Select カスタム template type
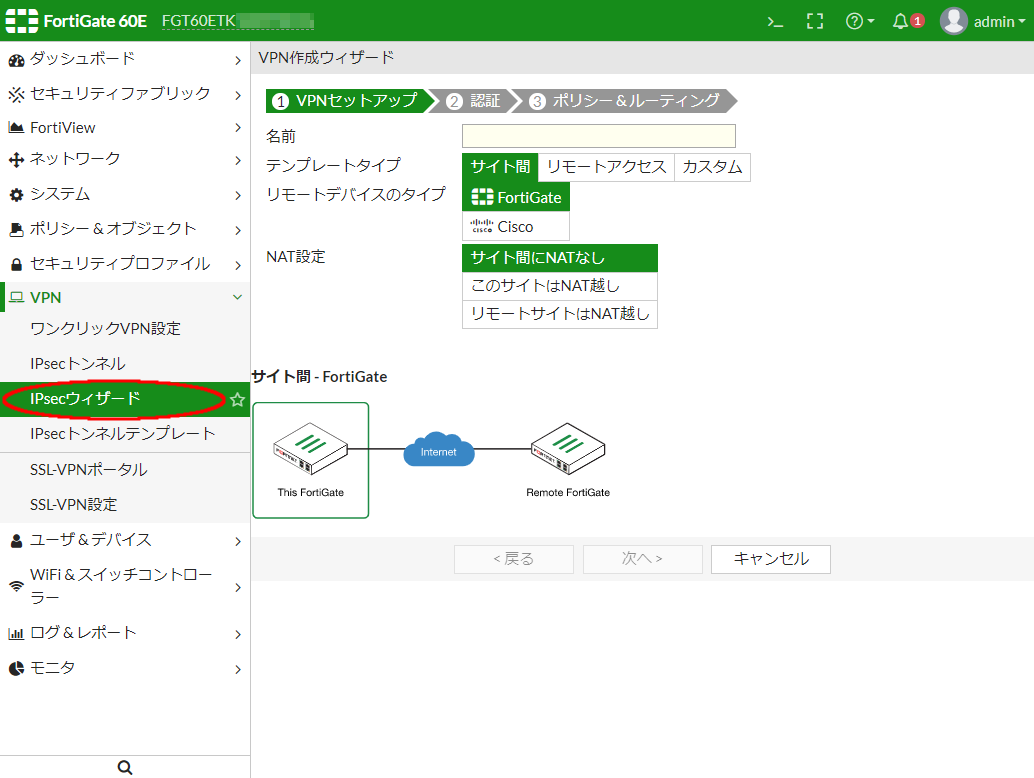The width and height of the screenshot is (1034, 778). (x=712, y=167)
